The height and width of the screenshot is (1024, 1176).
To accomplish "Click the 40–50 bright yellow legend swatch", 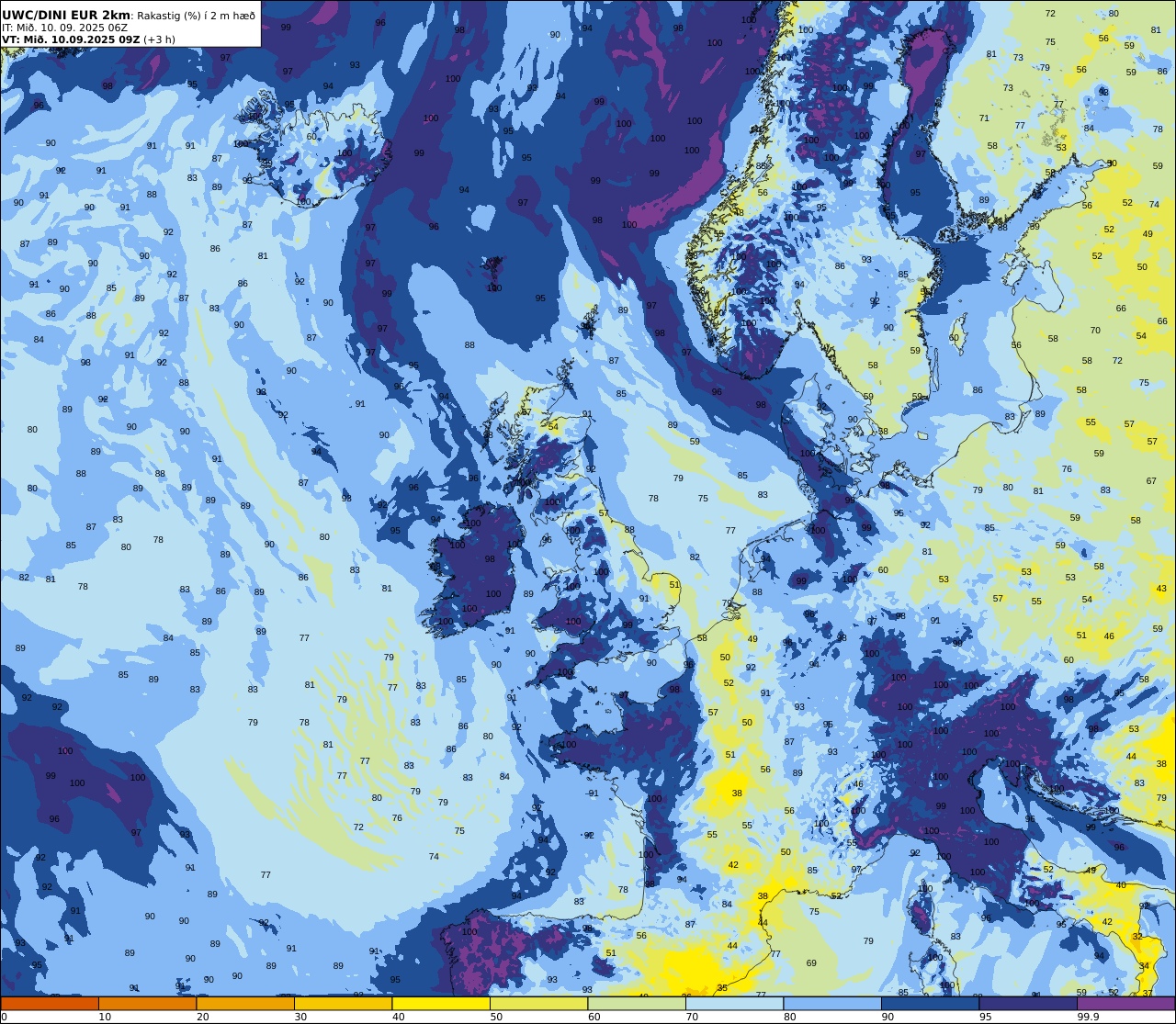I will click(441, 1003).
